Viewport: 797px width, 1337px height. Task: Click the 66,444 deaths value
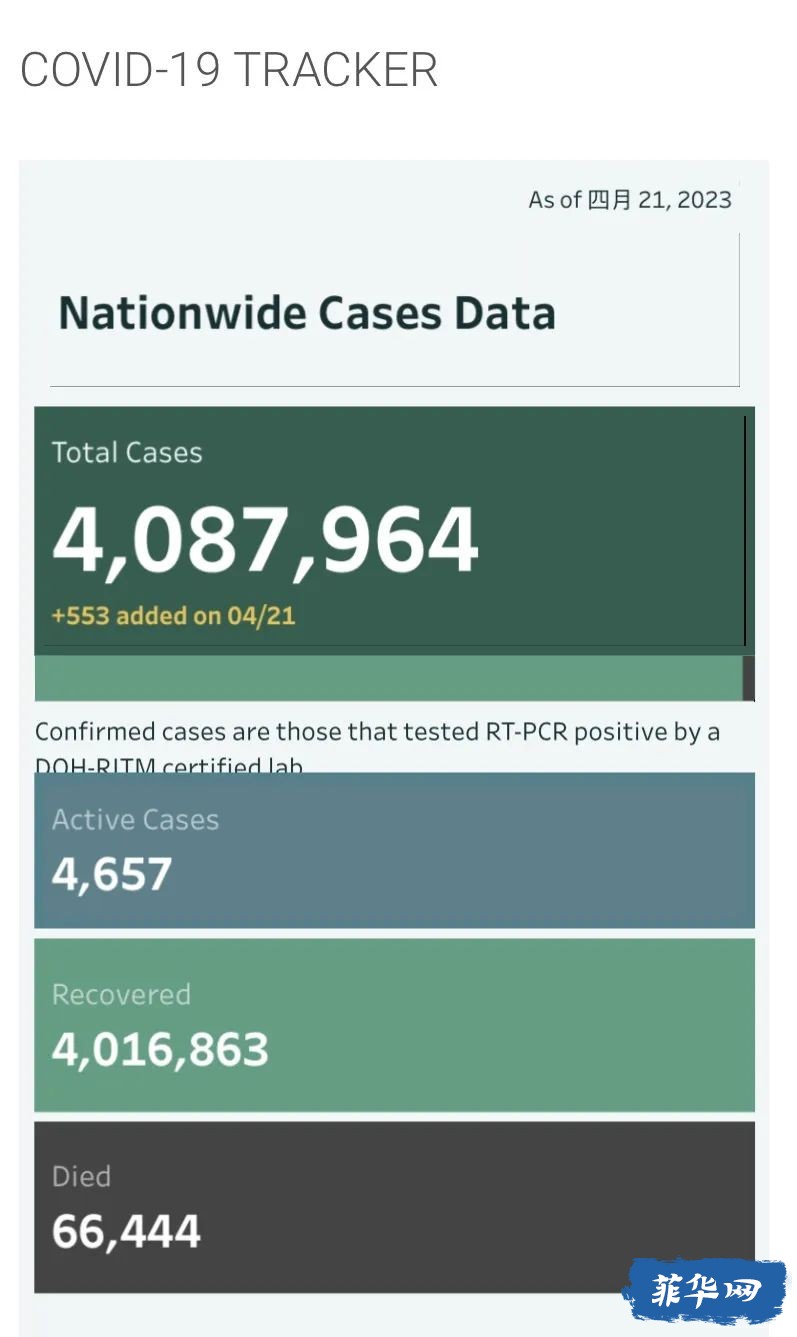pyautogui.click(x=126, y=1231)
